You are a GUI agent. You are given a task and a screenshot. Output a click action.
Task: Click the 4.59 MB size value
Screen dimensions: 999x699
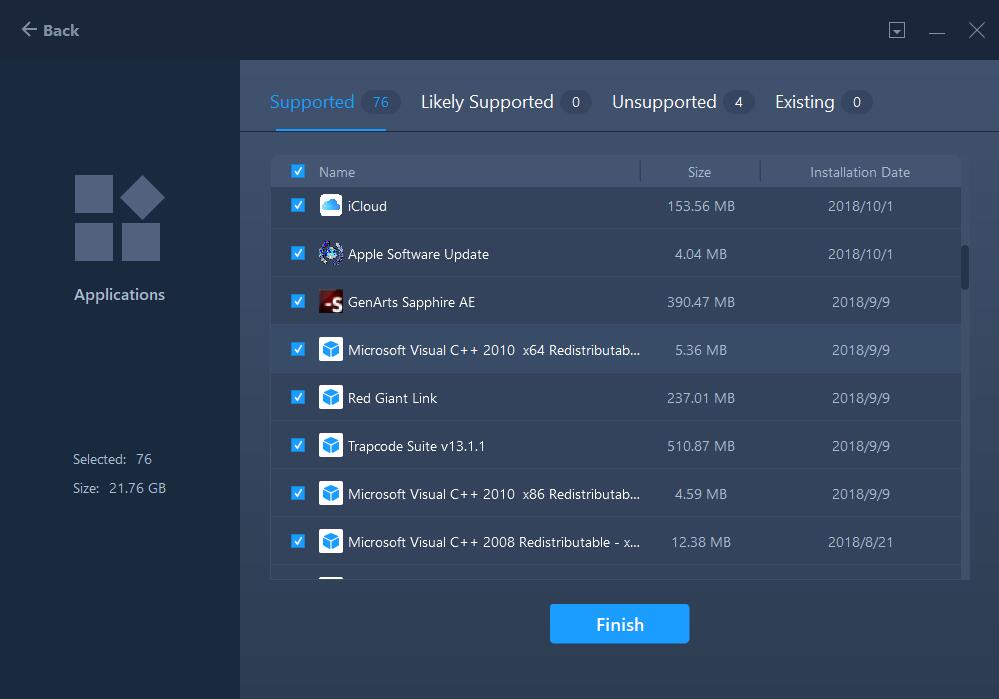point(701,494)
